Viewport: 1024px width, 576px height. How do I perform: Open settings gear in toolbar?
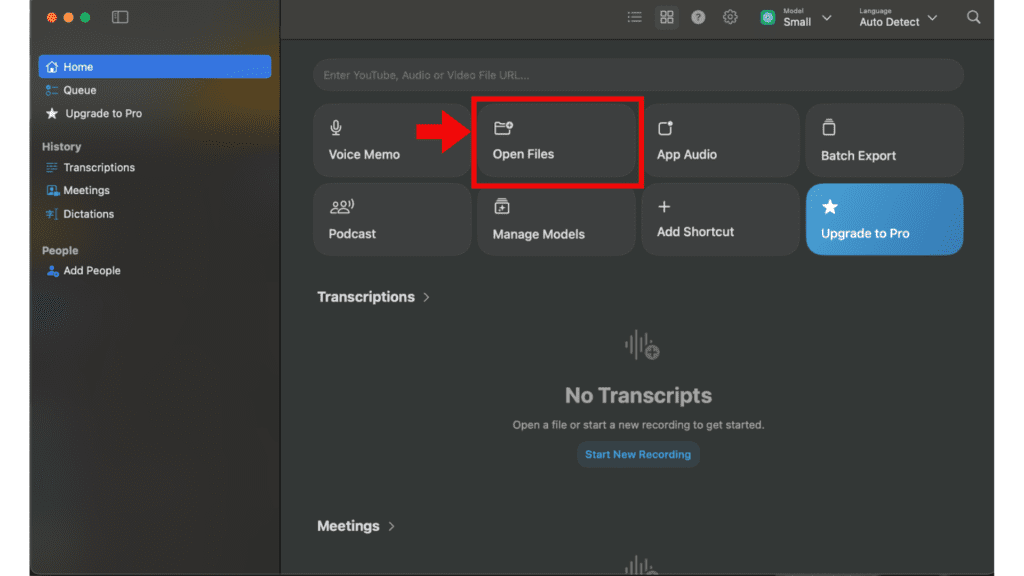pyautogui.click(x=730, y=17)
